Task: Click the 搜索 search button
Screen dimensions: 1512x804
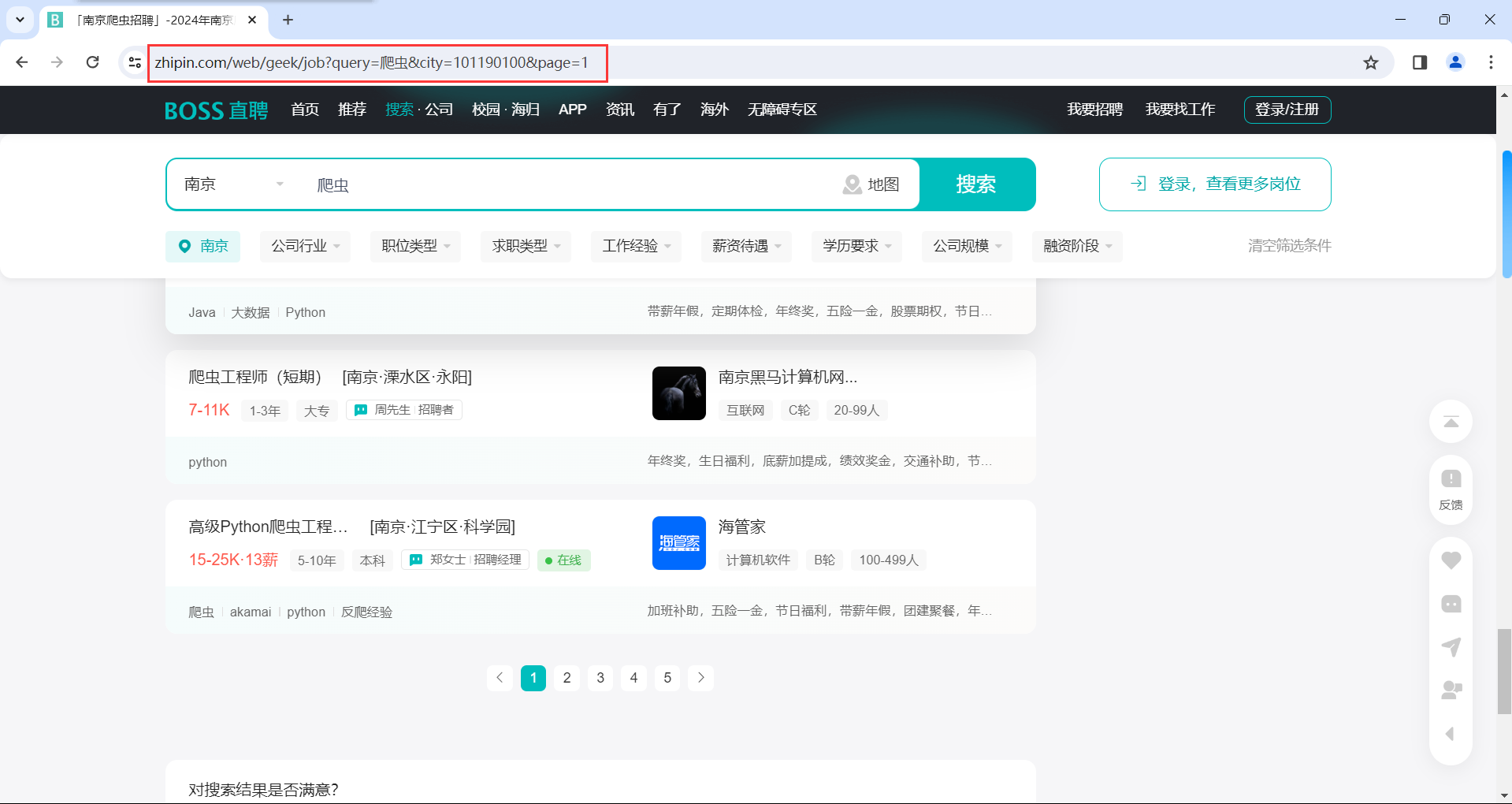Action: tap(977, 184)
